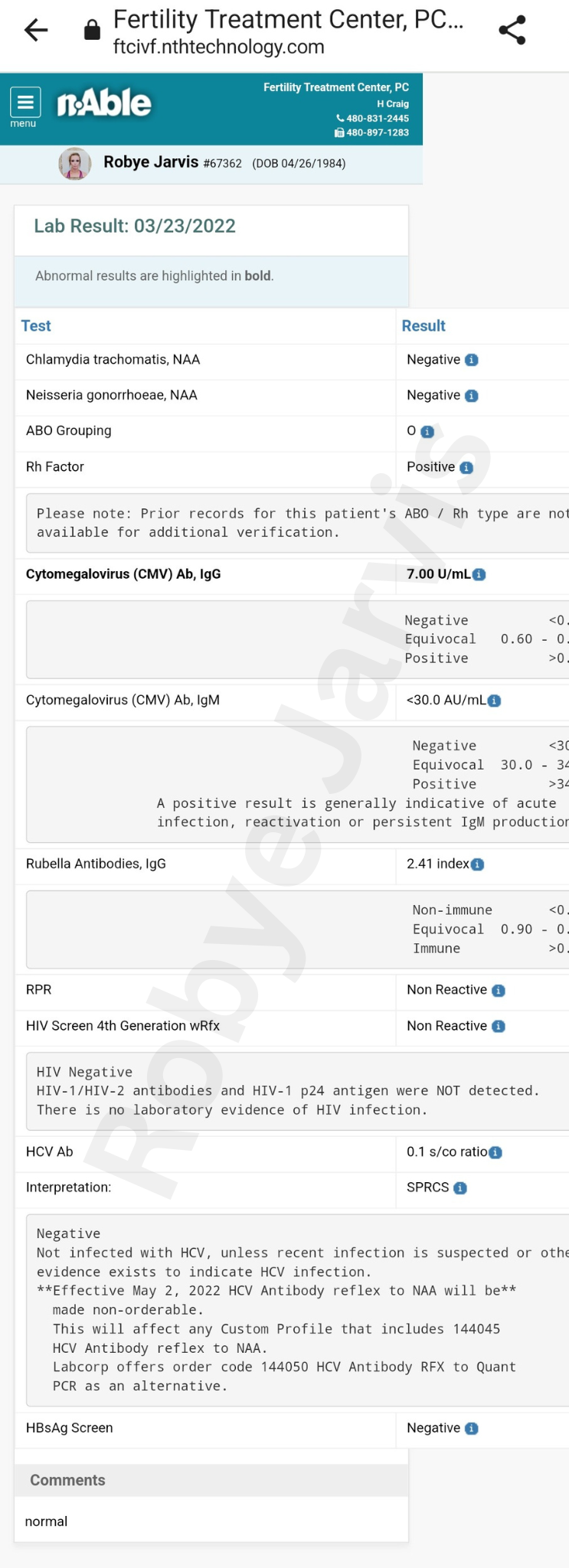The width and height of the screenshot is (569, 1568).
Task: Open Robye Jarvis's profile photo
Action: point(75,163)
